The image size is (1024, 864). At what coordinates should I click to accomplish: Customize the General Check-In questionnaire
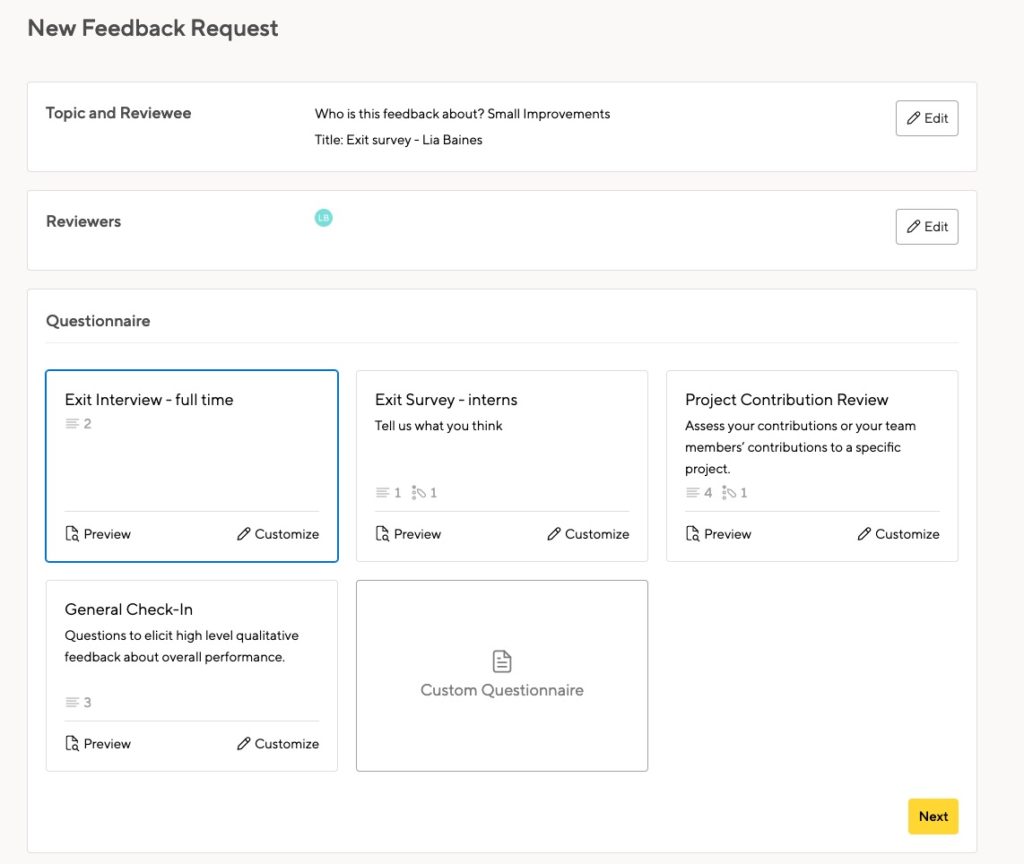pos(278,744)
